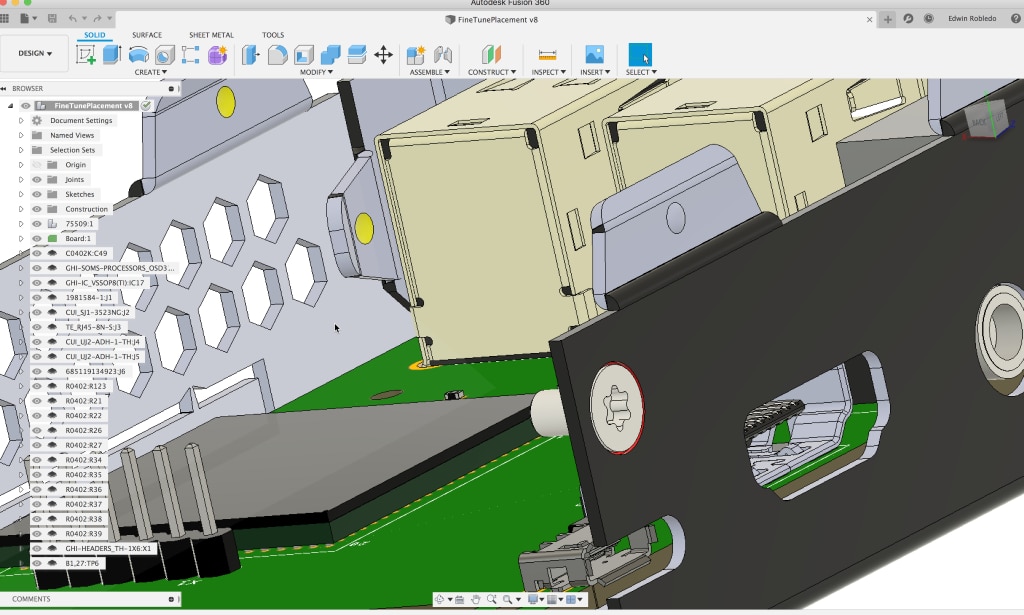Open the Job Status icon

(x=929, y=19)
